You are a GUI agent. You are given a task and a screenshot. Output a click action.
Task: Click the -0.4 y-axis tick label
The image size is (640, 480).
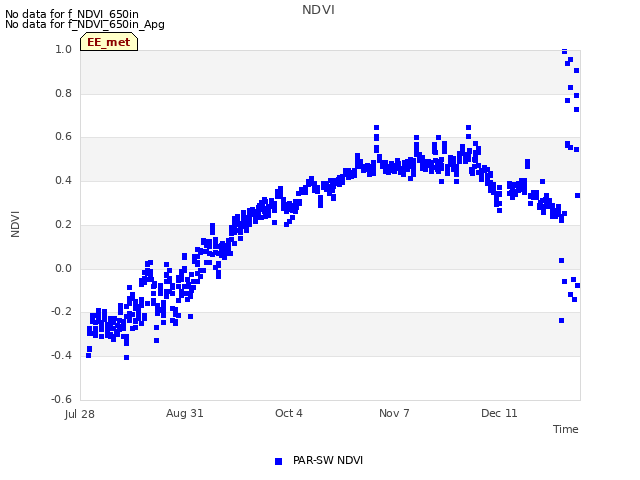click(61, 356)
